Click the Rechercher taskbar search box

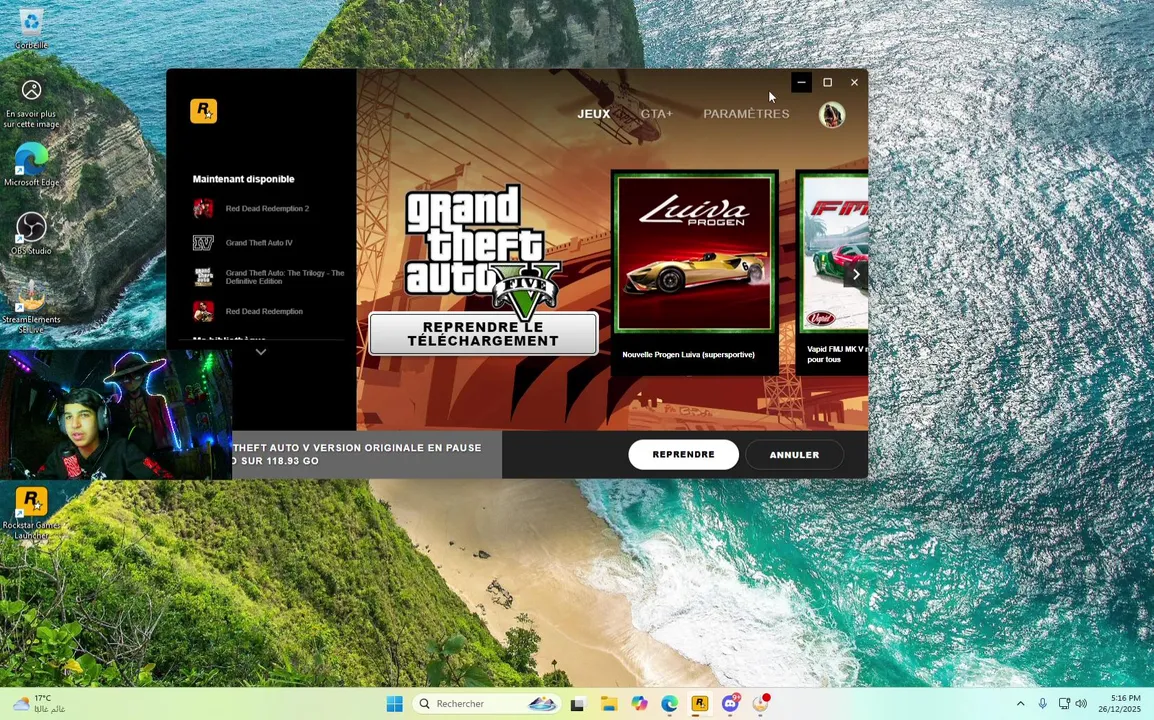click(486, 704)
